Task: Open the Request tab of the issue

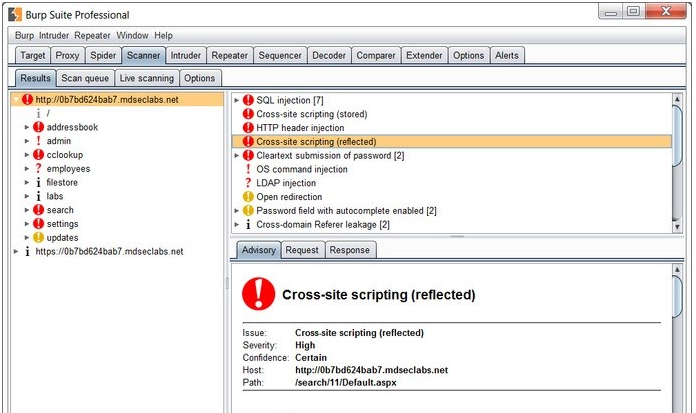Action: [x=302, y=250]
